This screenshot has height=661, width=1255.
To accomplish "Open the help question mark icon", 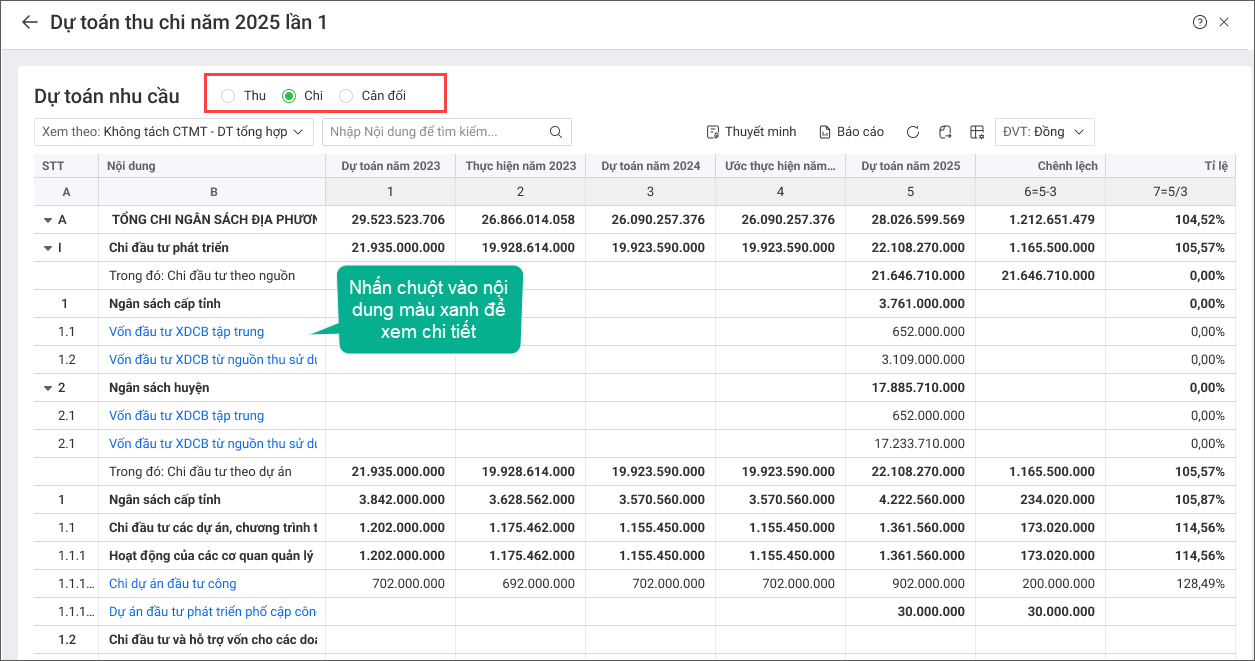I will [1200, 22].
